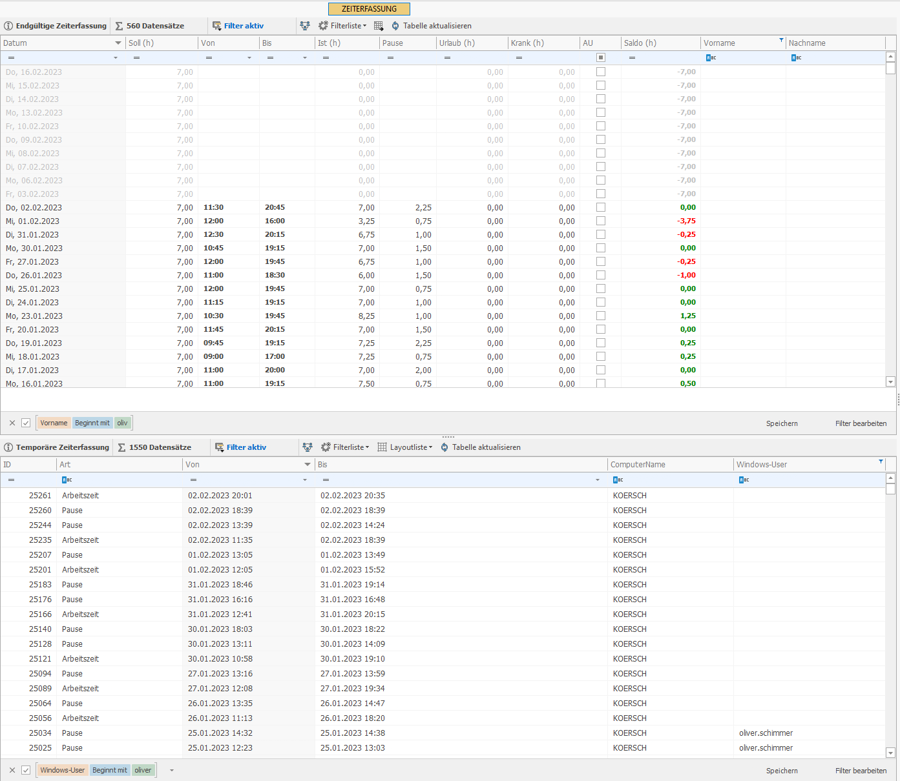
Task: Click Vorname field tag in upper filter
Action: [53, 423]
